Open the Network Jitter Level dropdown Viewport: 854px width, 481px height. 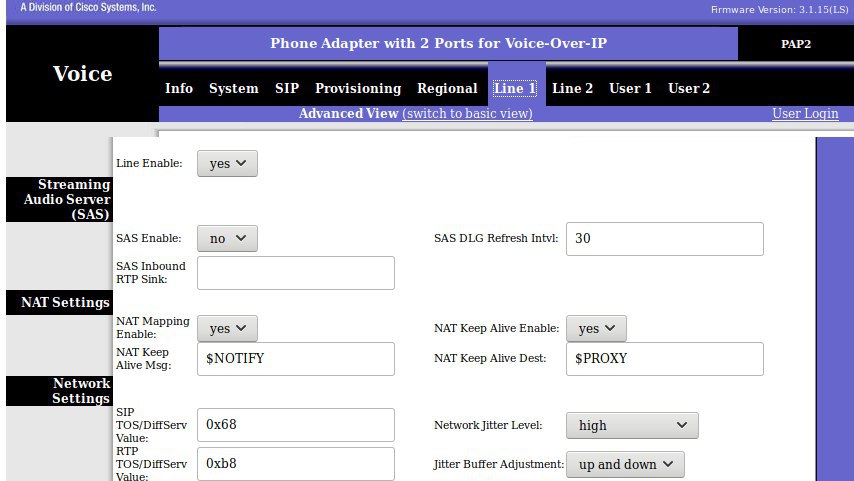632,425
